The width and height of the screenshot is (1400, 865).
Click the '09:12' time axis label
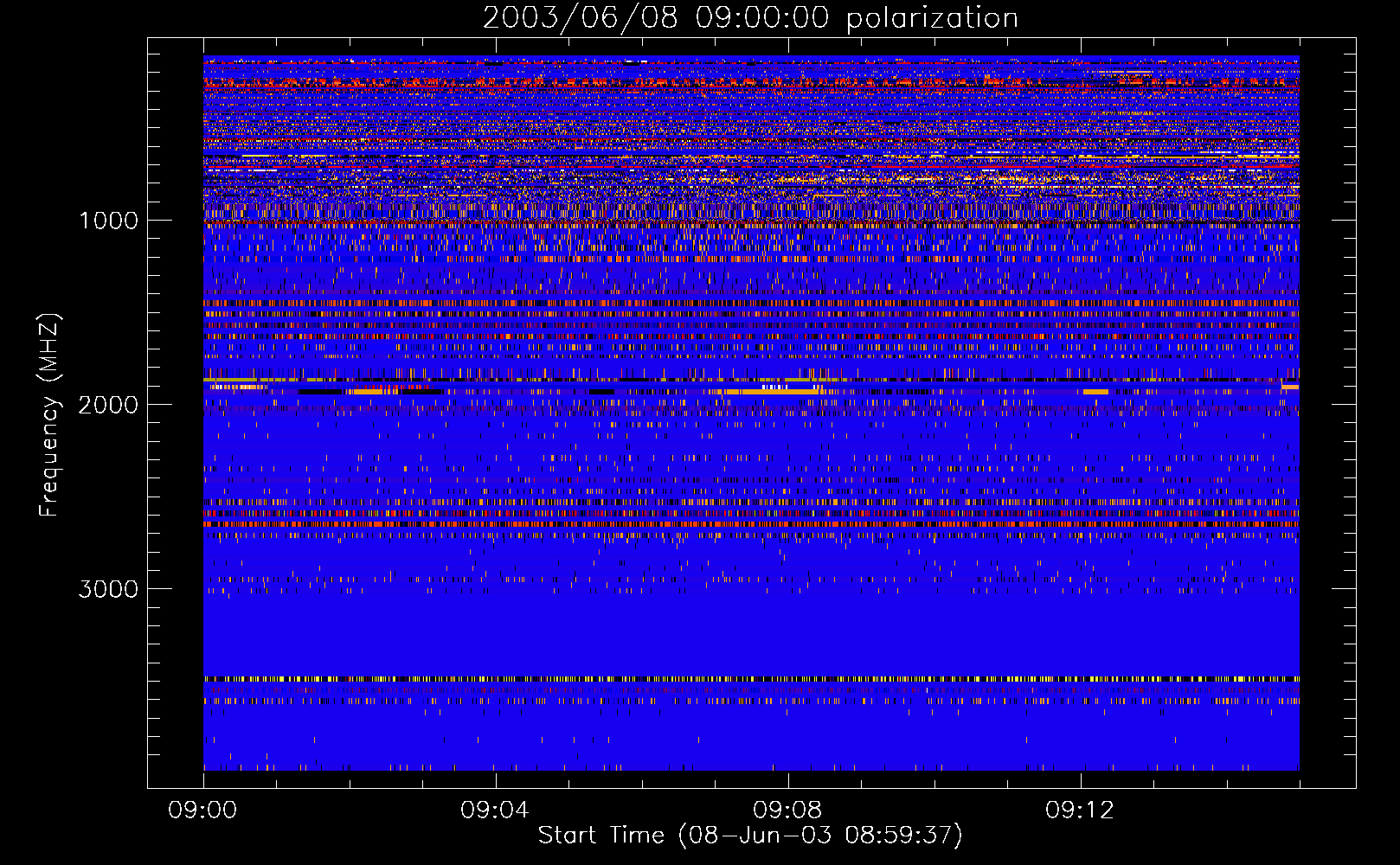[x=1080, y=811]
